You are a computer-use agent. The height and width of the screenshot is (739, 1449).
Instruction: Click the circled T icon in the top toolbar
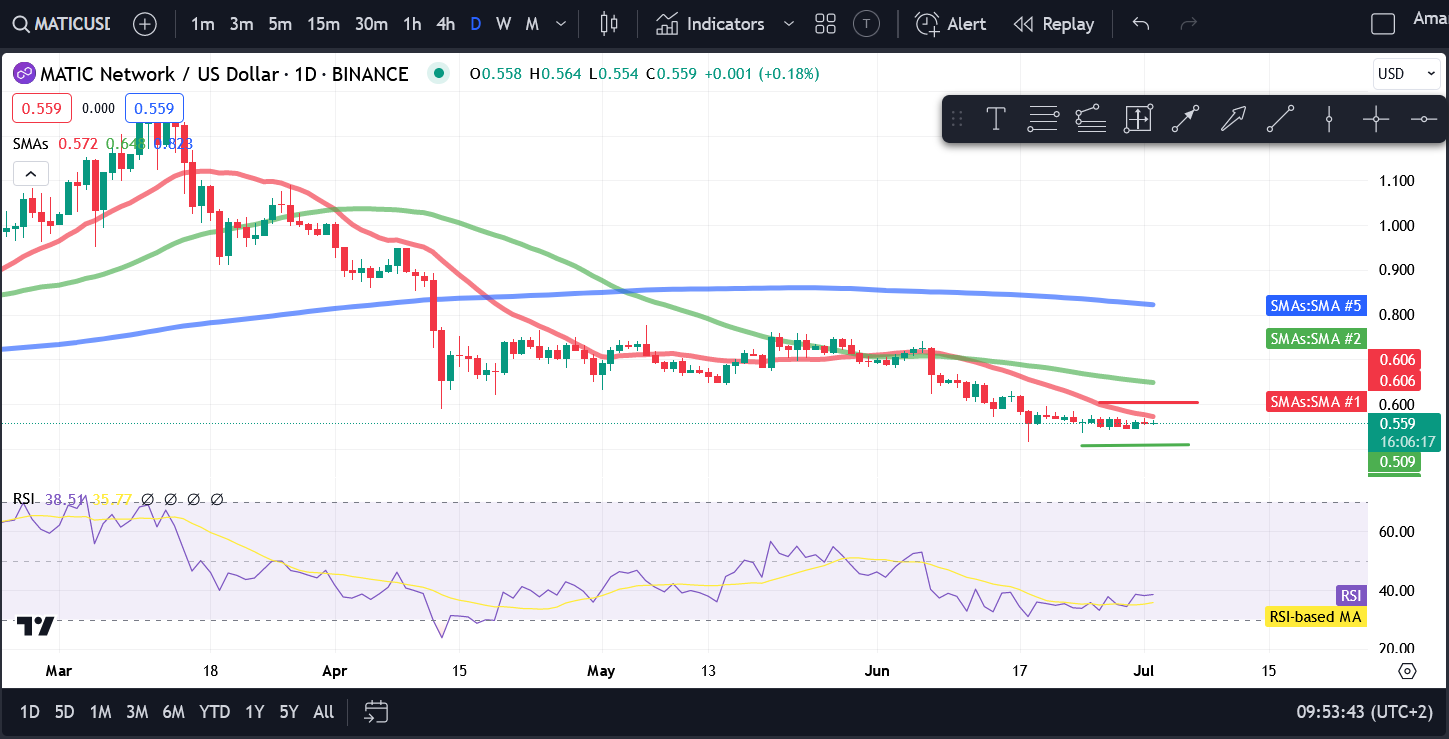[x=868, y=24]
